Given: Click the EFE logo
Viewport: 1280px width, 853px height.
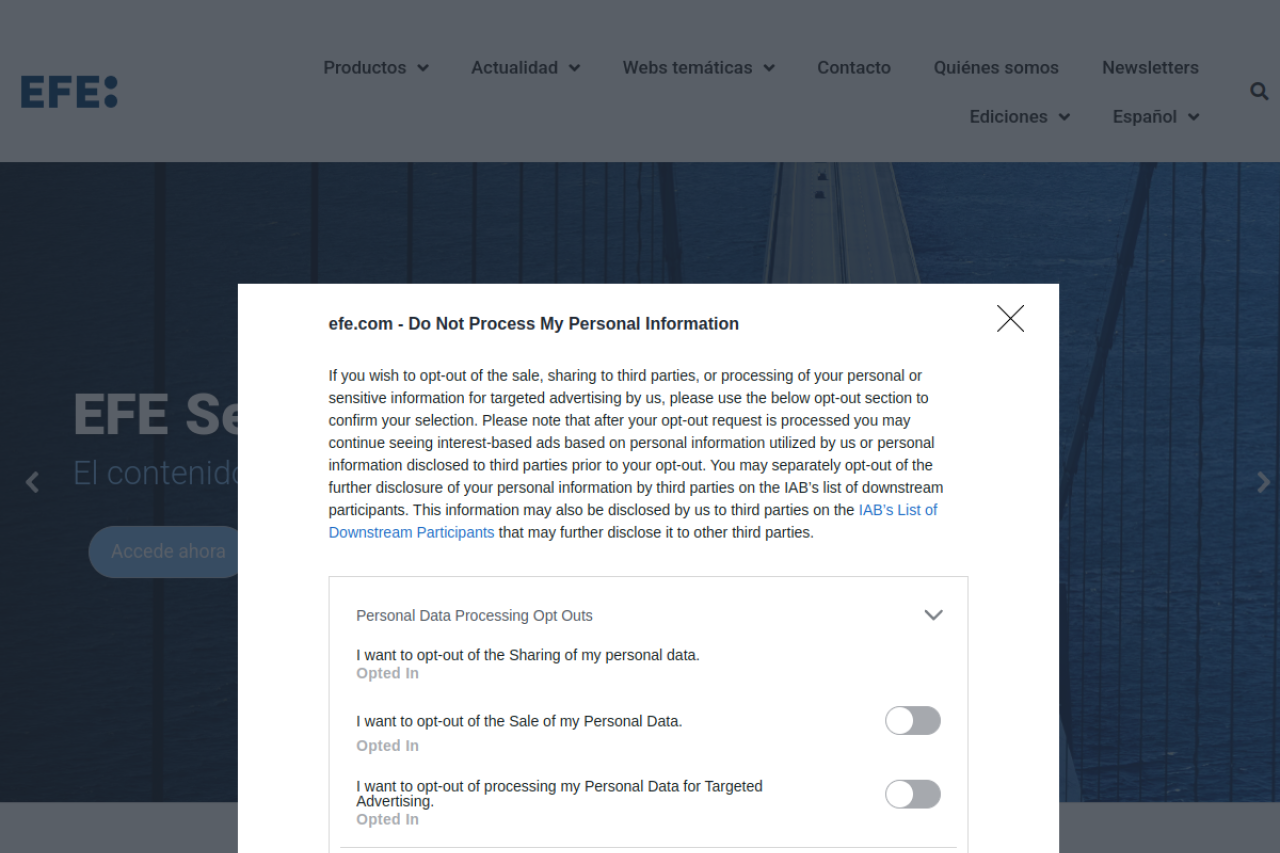Looking at the screenshot, I should [69, 92].
